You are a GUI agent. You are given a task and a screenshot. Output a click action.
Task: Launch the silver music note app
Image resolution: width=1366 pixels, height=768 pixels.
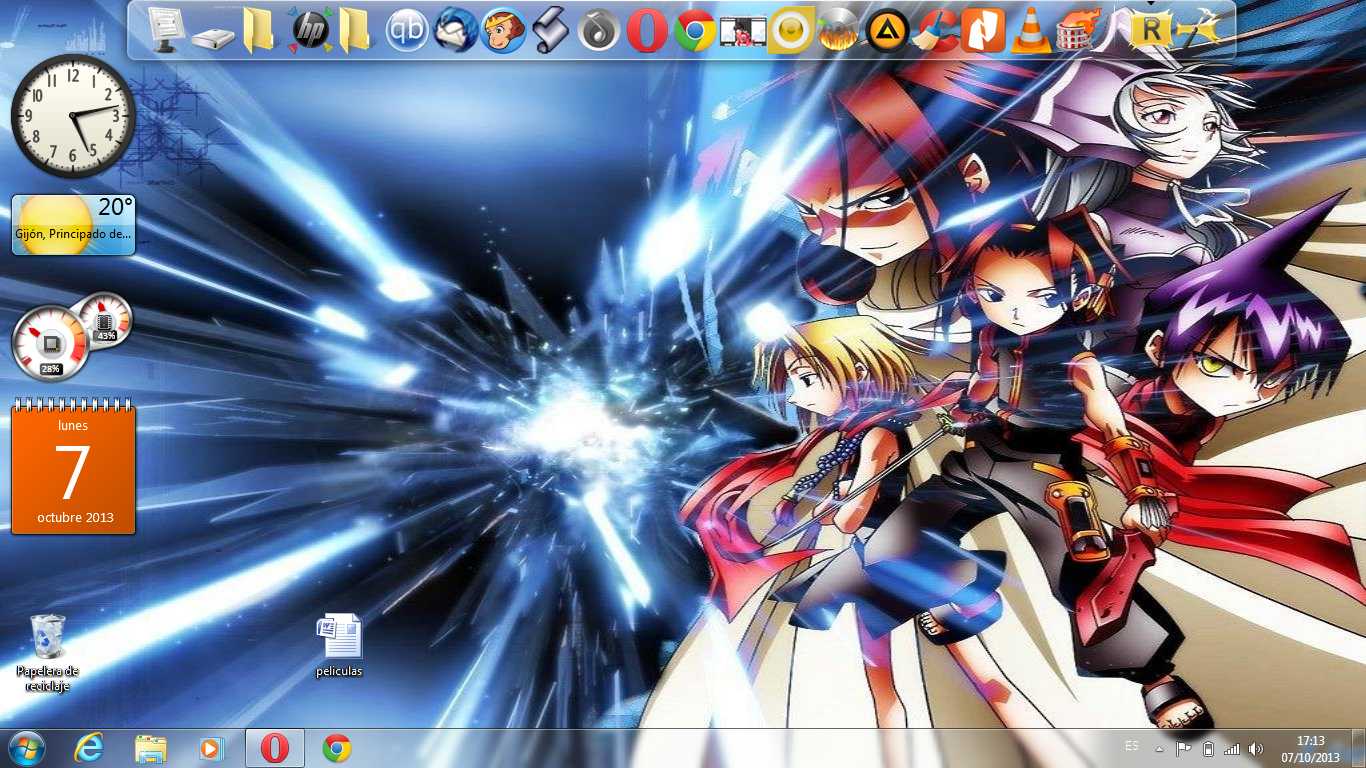[x=599, y=31]
